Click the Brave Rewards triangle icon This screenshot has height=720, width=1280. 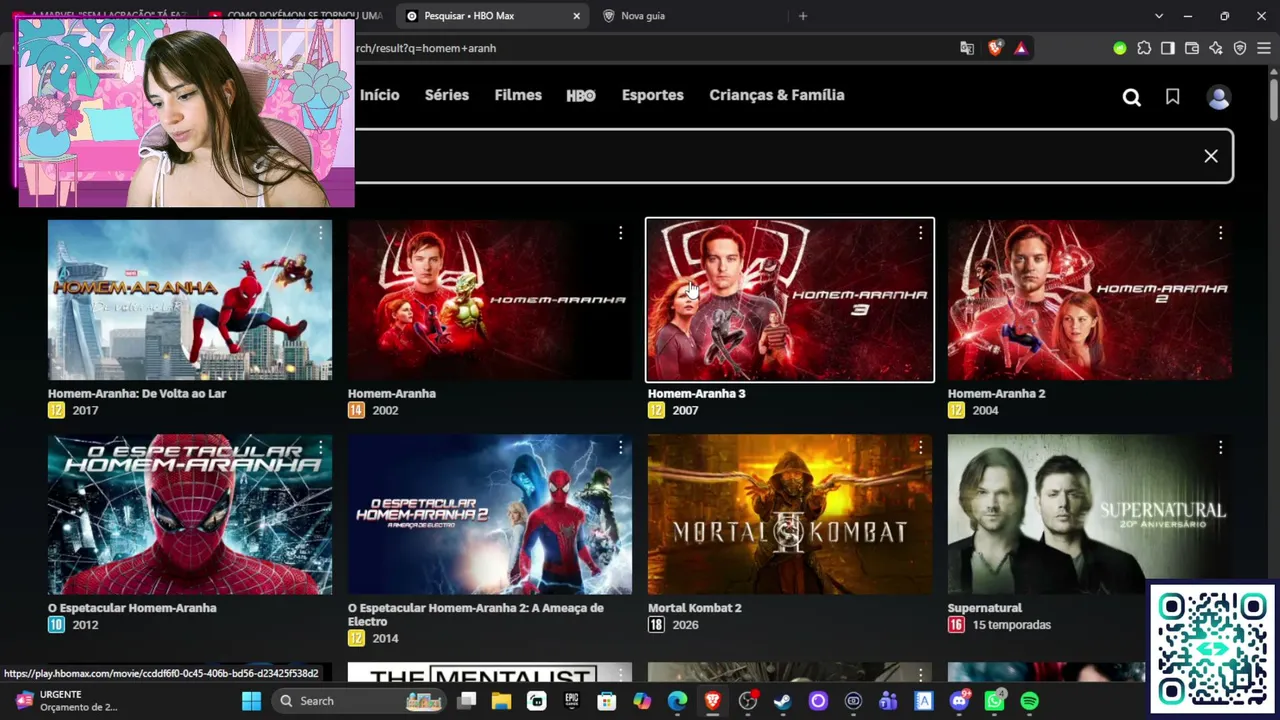pos(1021,48)
